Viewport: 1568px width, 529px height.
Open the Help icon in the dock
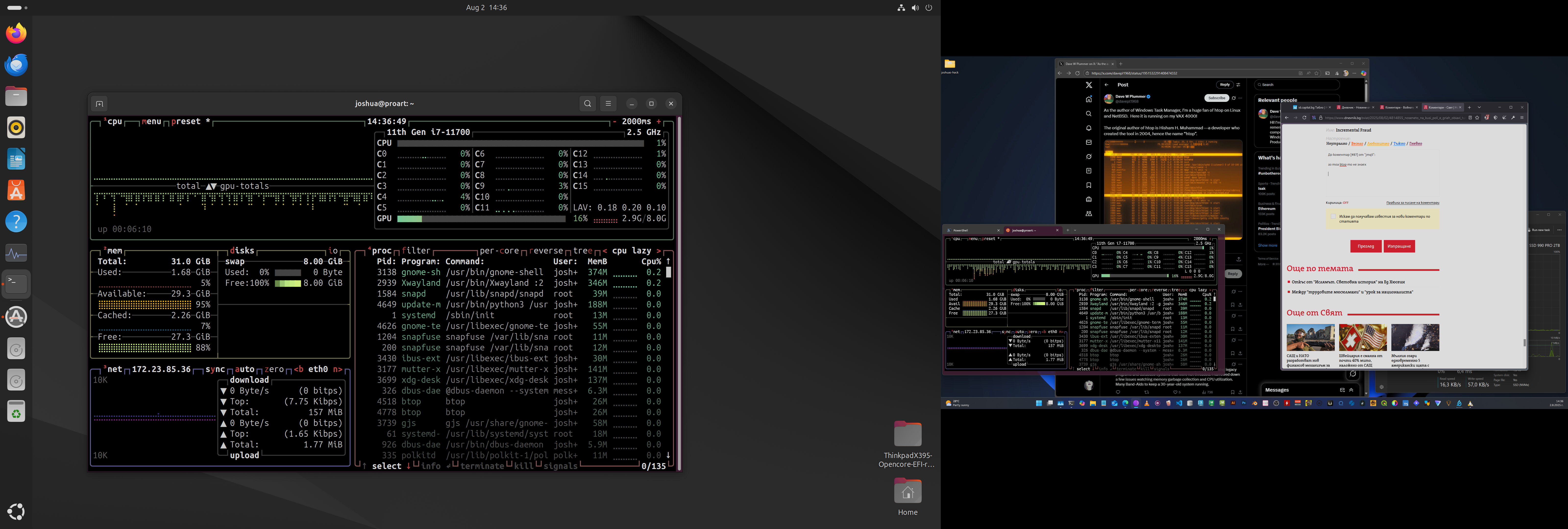point(16,222)
